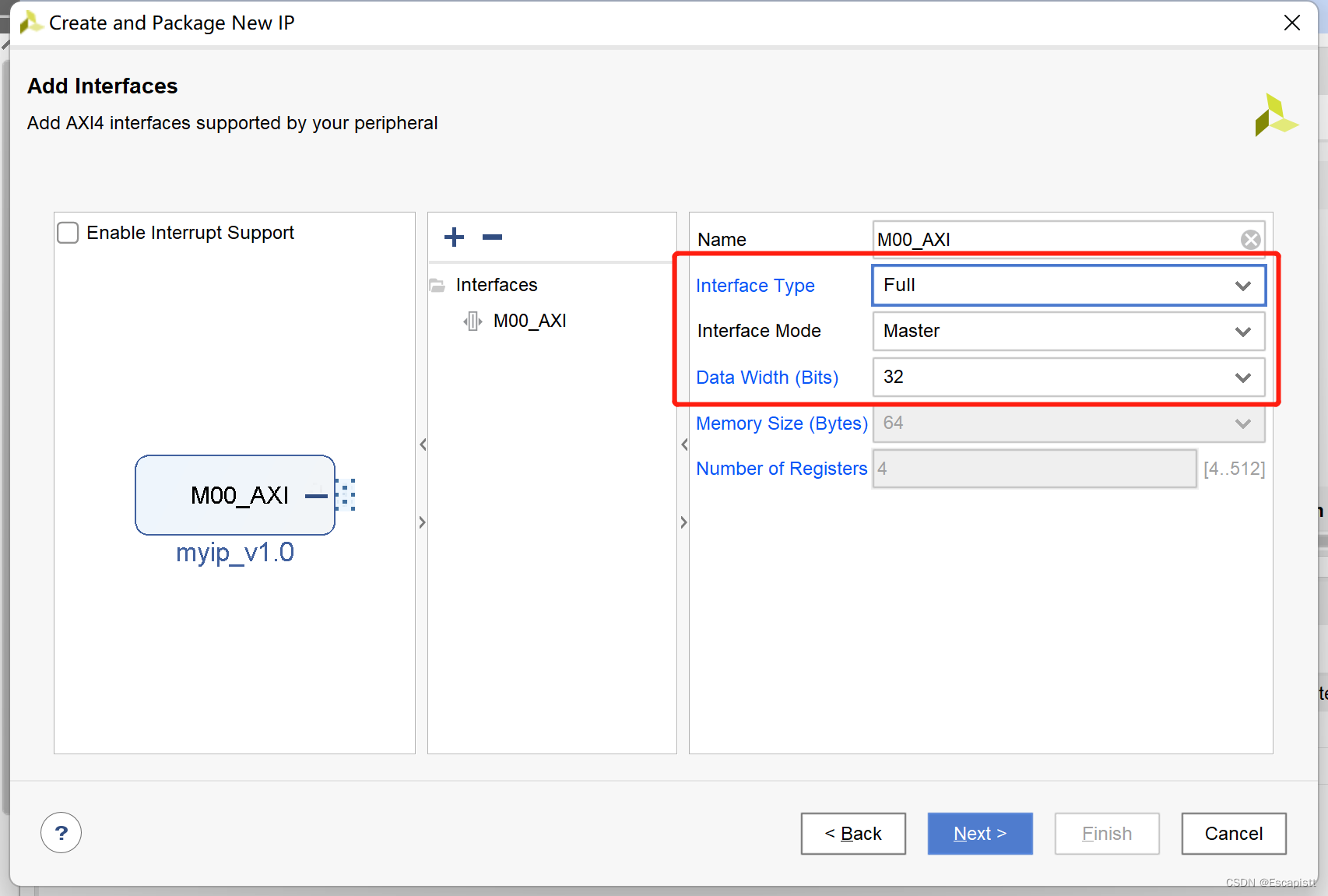Click the Number of Registers label link
The width and height of the screenshot is (1328, 896).
(x=782, y=469)
